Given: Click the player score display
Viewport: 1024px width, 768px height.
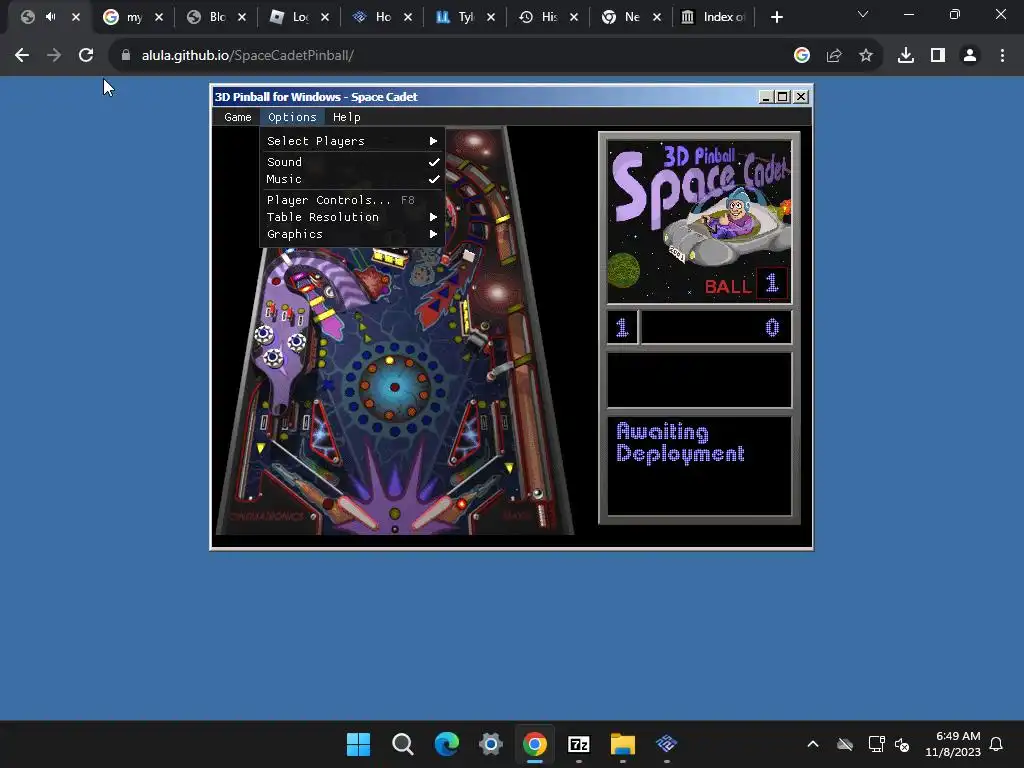Looking at the screenshot, I should [x=716, y=327].
